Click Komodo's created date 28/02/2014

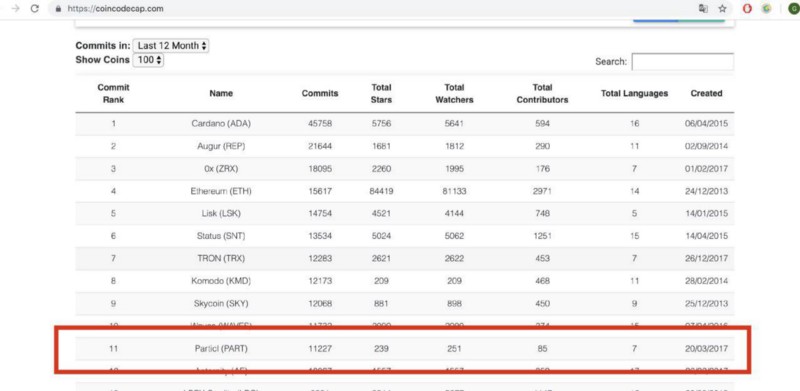click(x=707, y=281)
